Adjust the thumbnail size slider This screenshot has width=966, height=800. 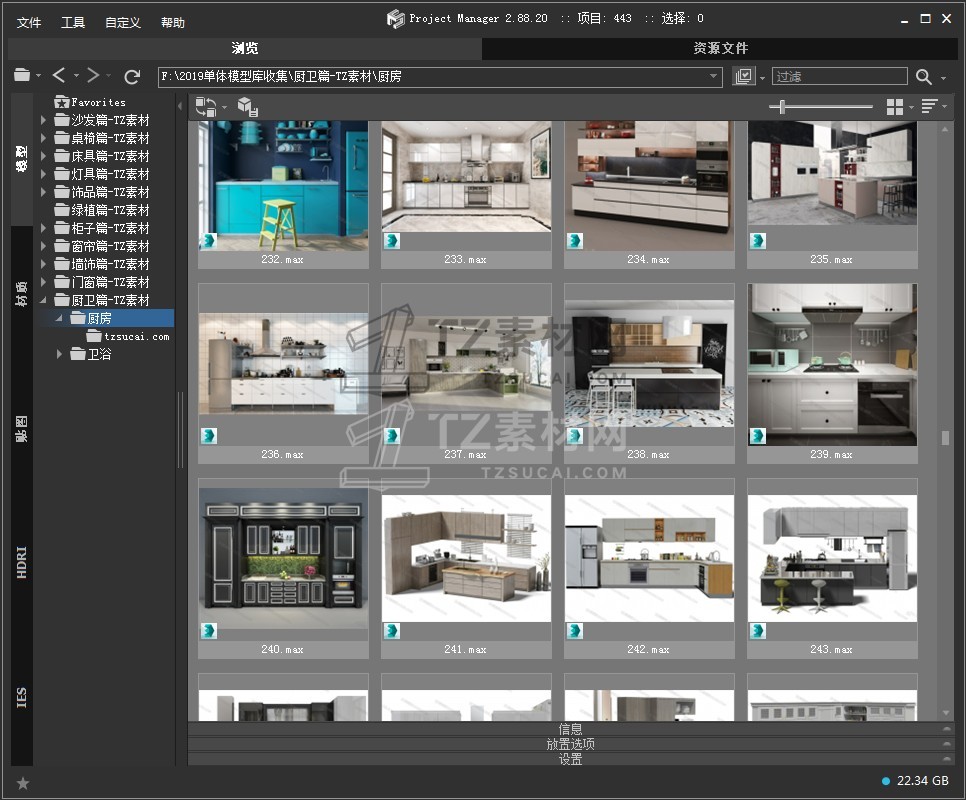coord(782,107)
